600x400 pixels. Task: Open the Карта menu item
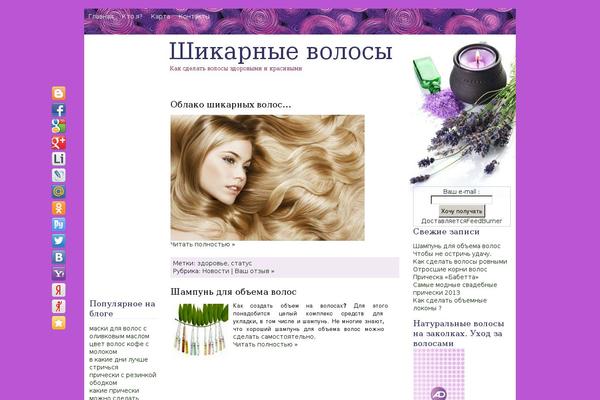160,17
